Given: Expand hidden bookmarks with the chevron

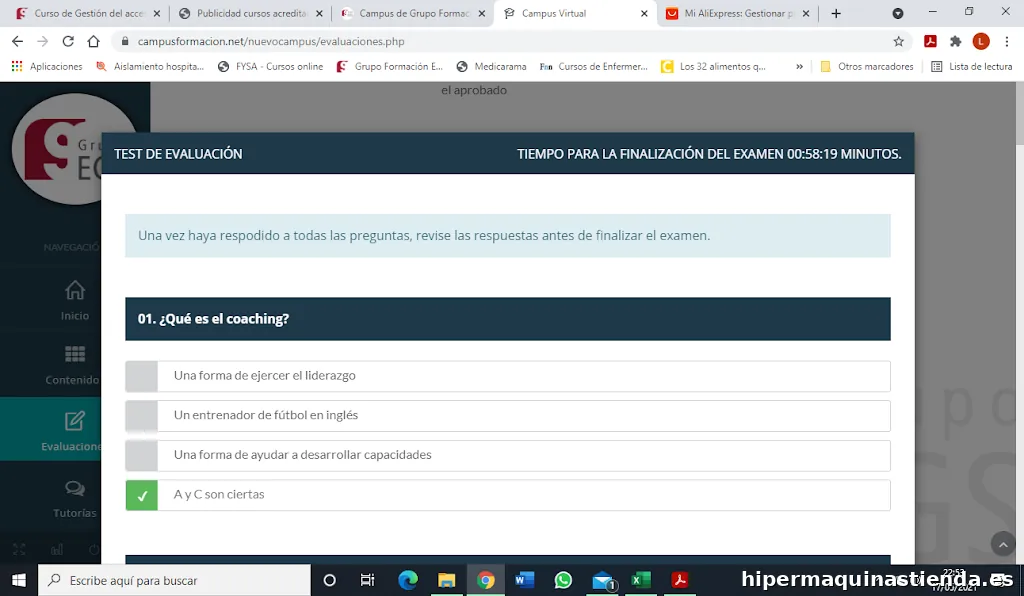Looking at the screenshot, I should pyautogui.click(x=799, y=67).
